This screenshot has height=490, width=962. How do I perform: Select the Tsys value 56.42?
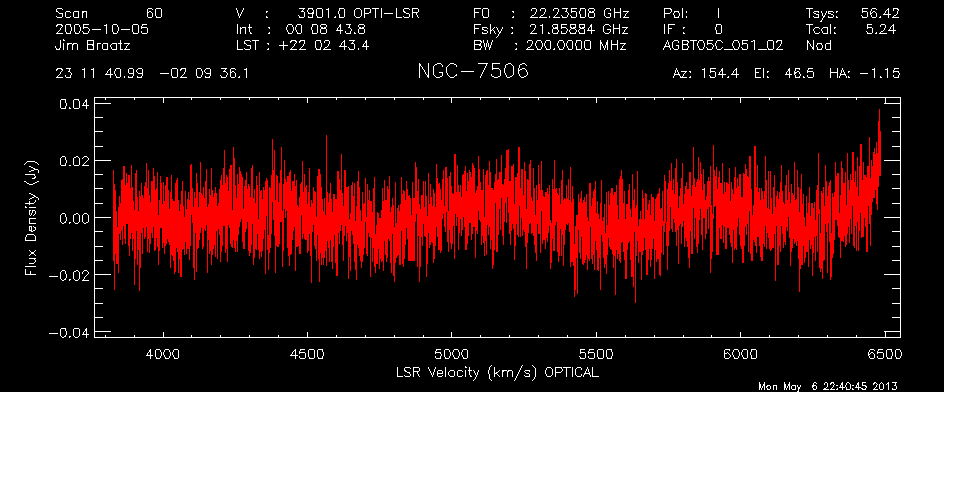click(x=880, y=13)
